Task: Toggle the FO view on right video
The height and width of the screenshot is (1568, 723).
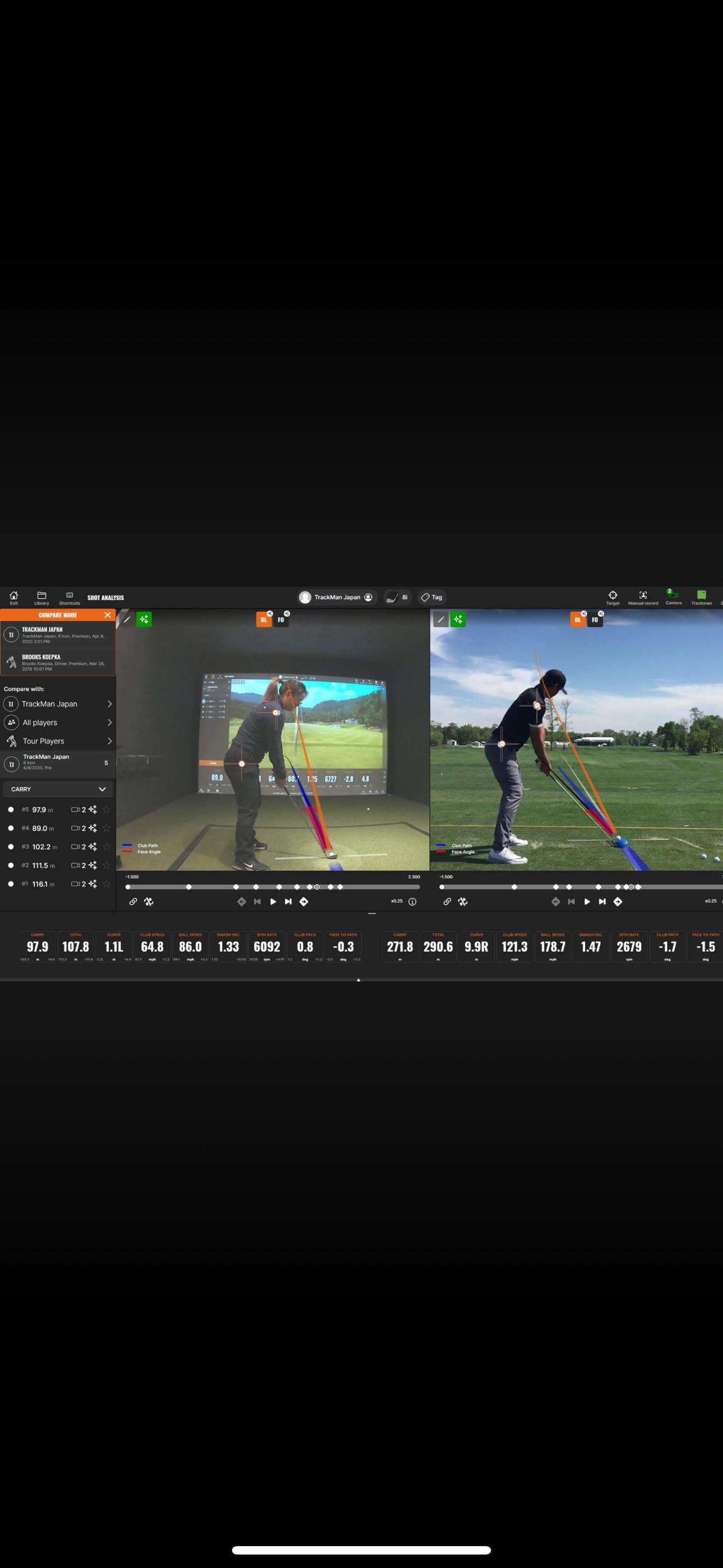Action: 595,620
